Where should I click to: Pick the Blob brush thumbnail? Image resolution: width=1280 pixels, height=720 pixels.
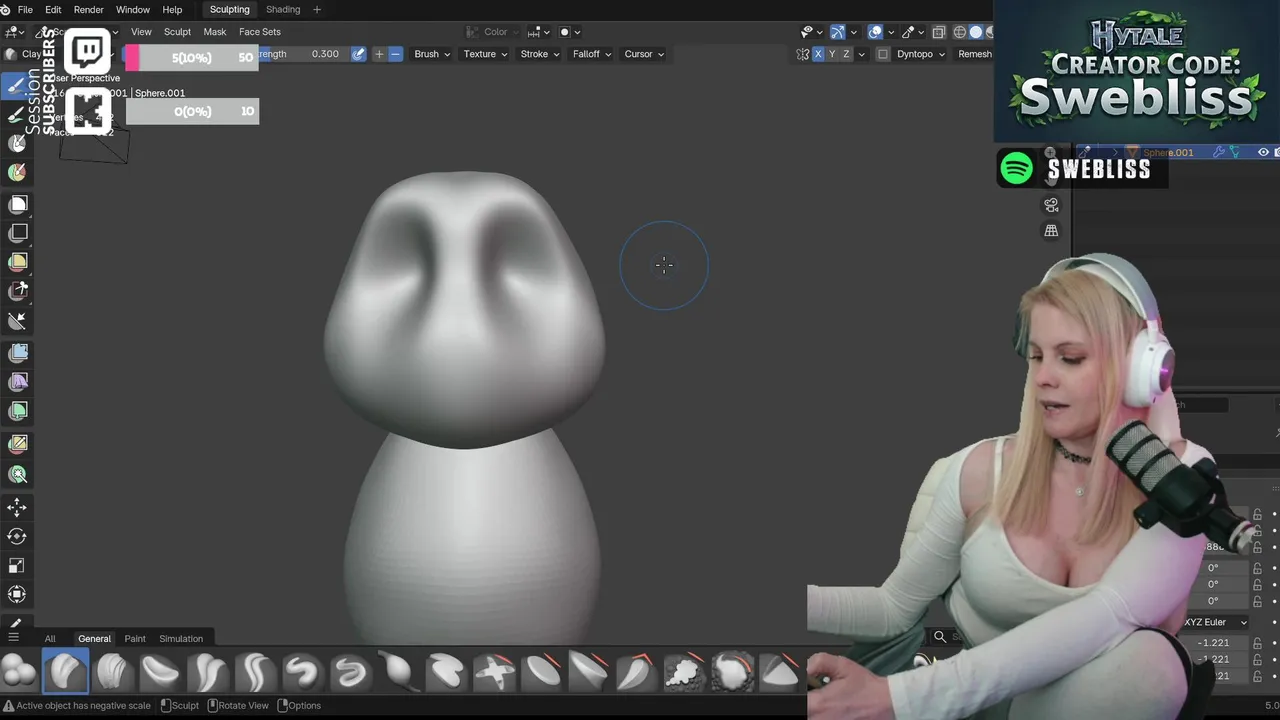click(19, 671)
